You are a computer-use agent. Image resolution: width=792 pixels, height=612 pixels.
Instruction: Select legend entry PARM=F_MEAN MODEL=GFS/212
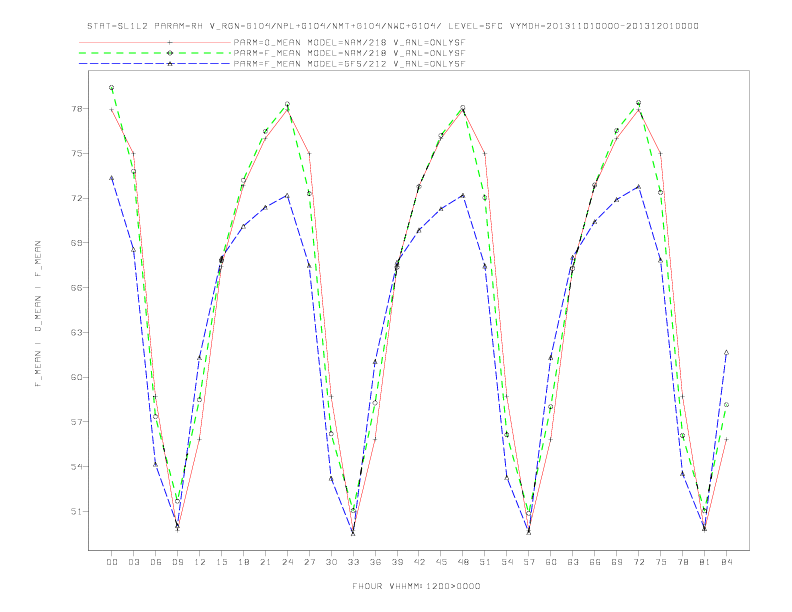tap(349, 64)
